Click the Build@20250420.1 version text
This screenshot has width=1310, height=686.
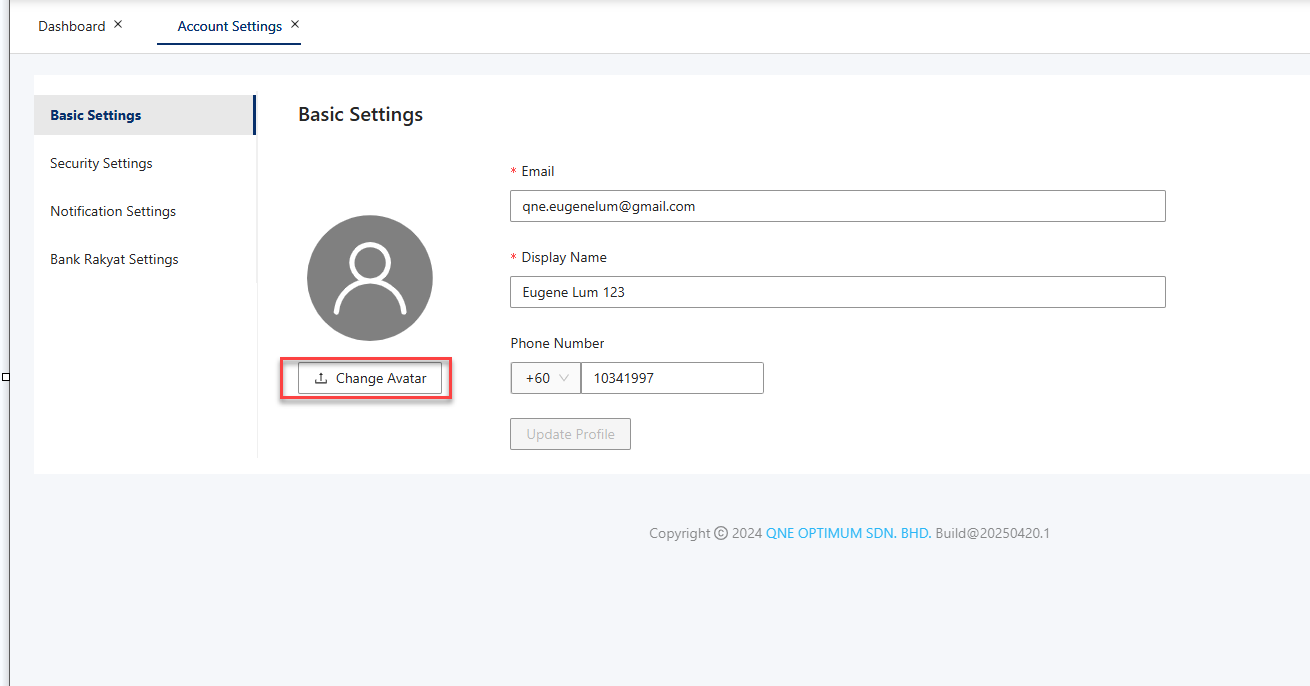[992, 533]
